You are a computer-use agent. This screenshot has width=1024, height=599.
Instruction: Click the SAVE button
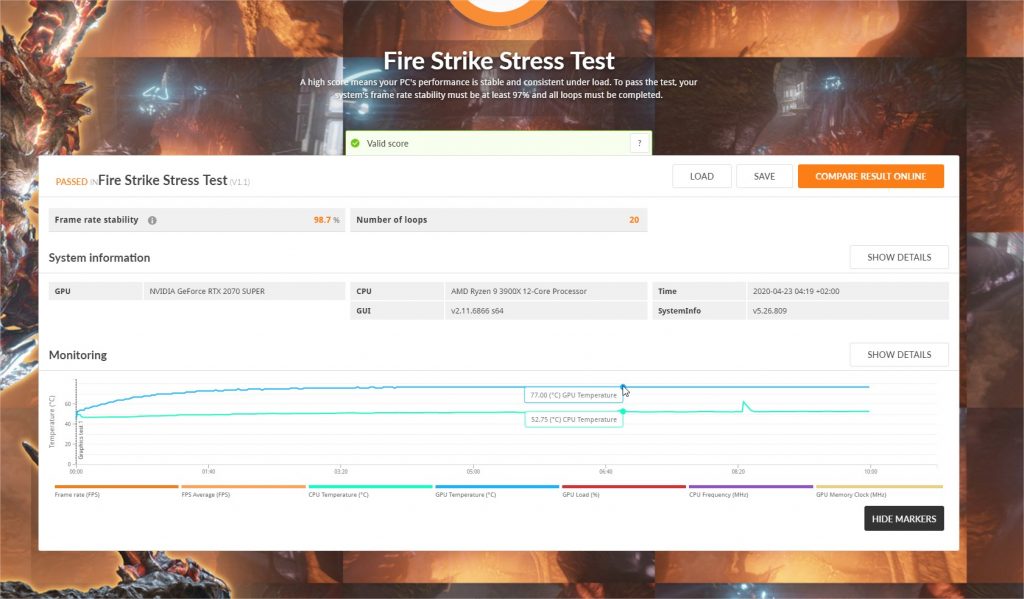click(x=764, y=176)
